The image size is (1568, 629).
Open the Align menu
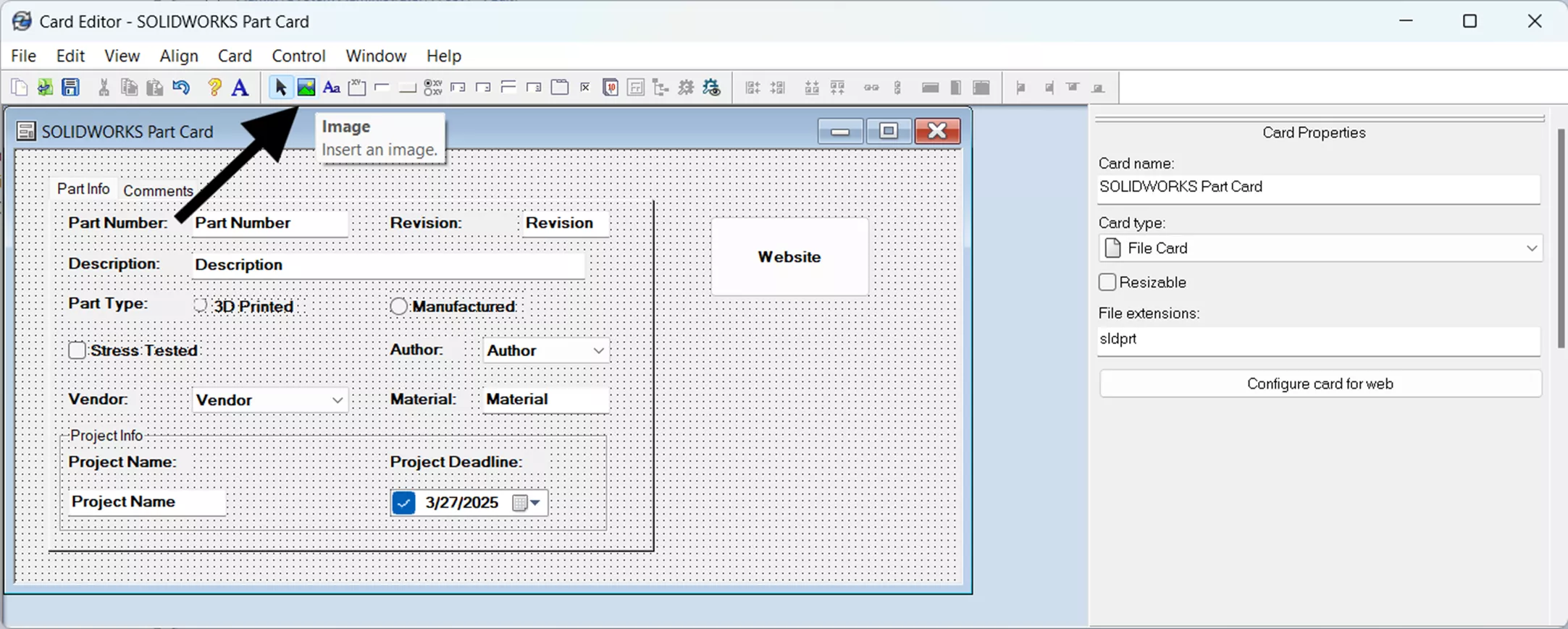(179, 56)
